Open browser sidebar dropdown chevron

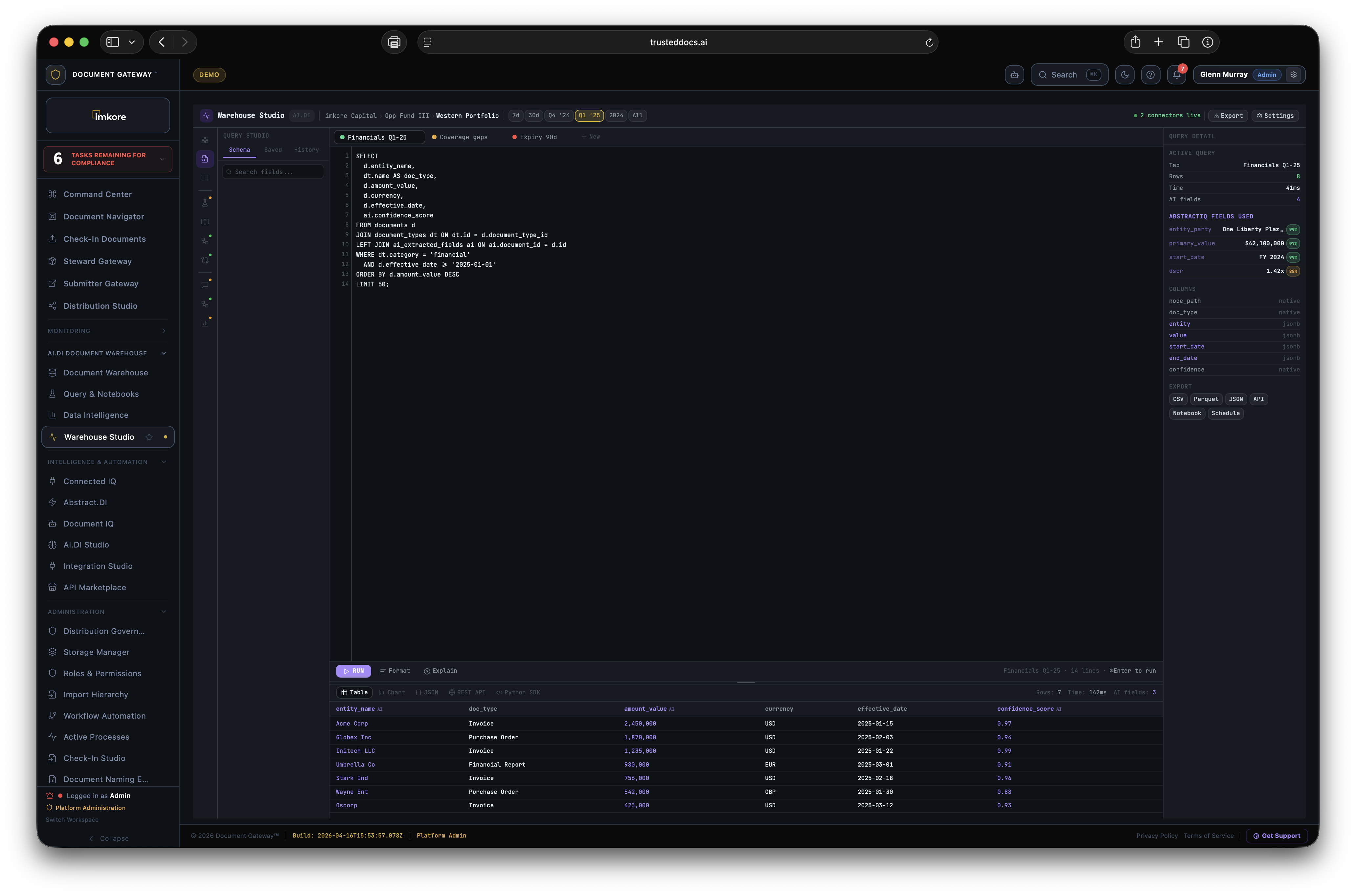[x=132, y=42]
